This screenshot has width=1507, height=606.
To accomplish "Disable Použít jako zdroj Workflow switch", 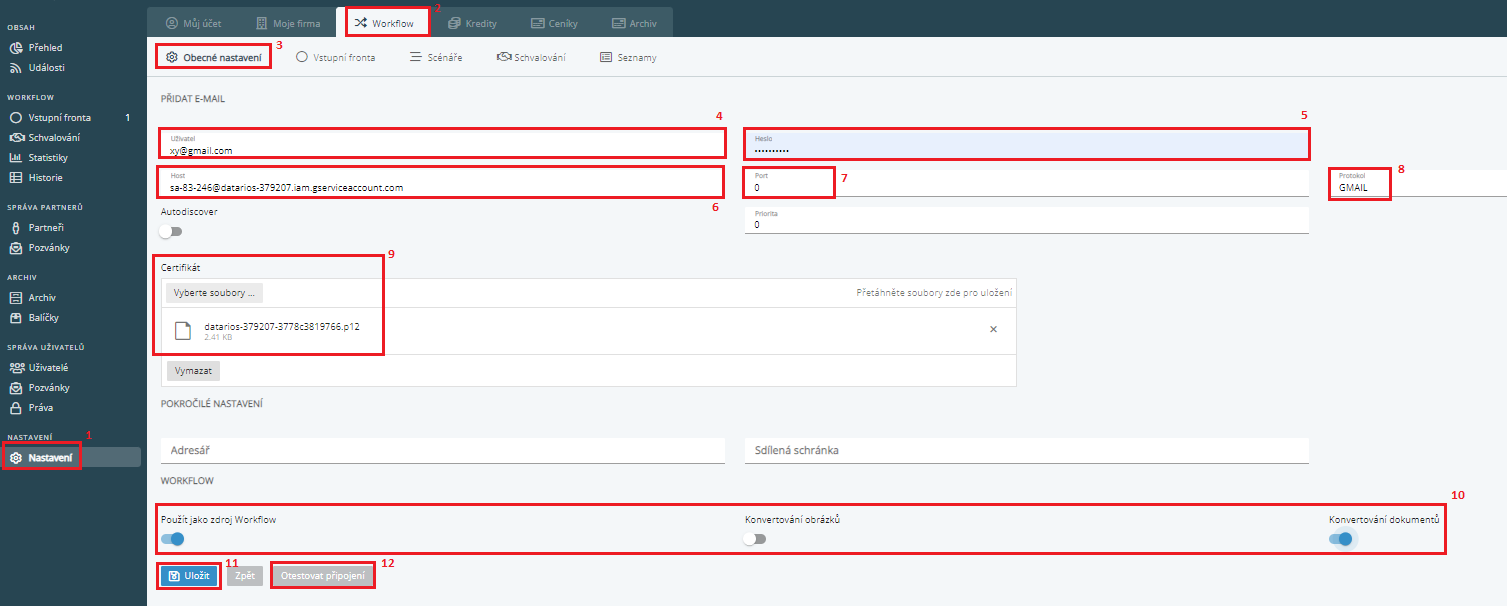I will (x=172, y=539).
